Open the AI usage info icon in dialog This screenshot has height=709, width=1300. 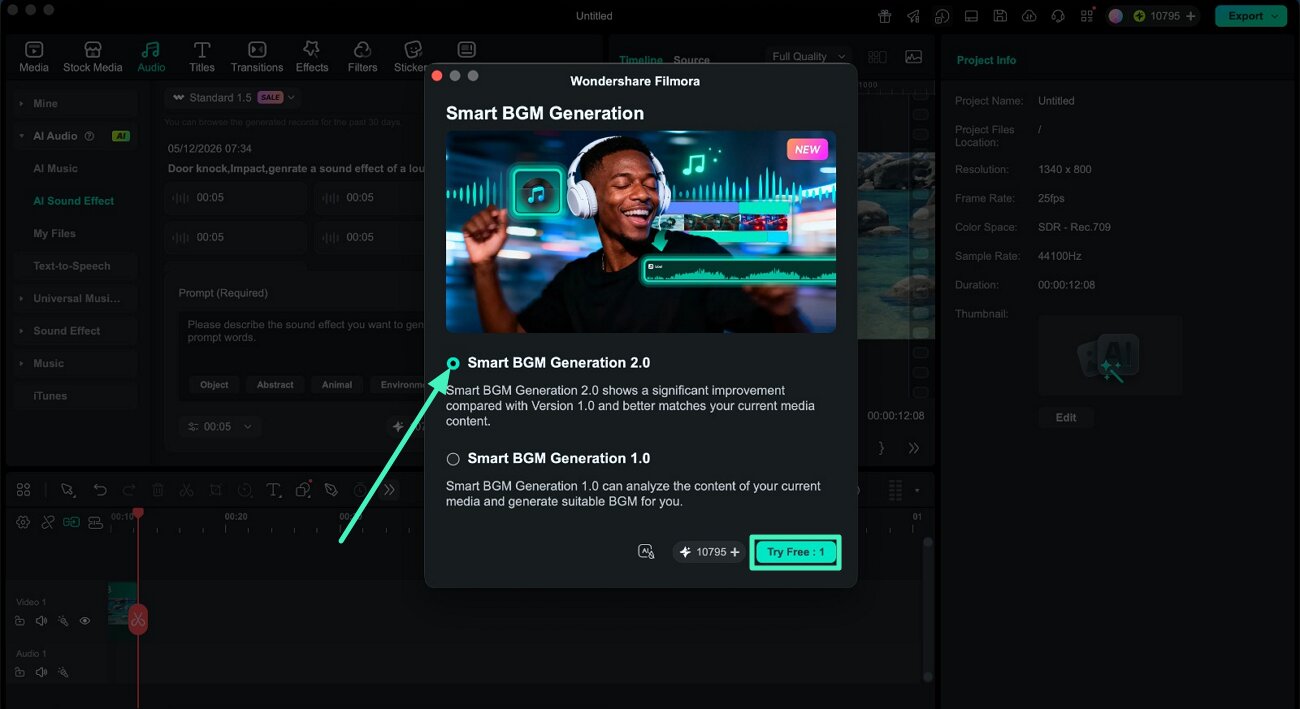pyautogui.click(x=646, y=552)
